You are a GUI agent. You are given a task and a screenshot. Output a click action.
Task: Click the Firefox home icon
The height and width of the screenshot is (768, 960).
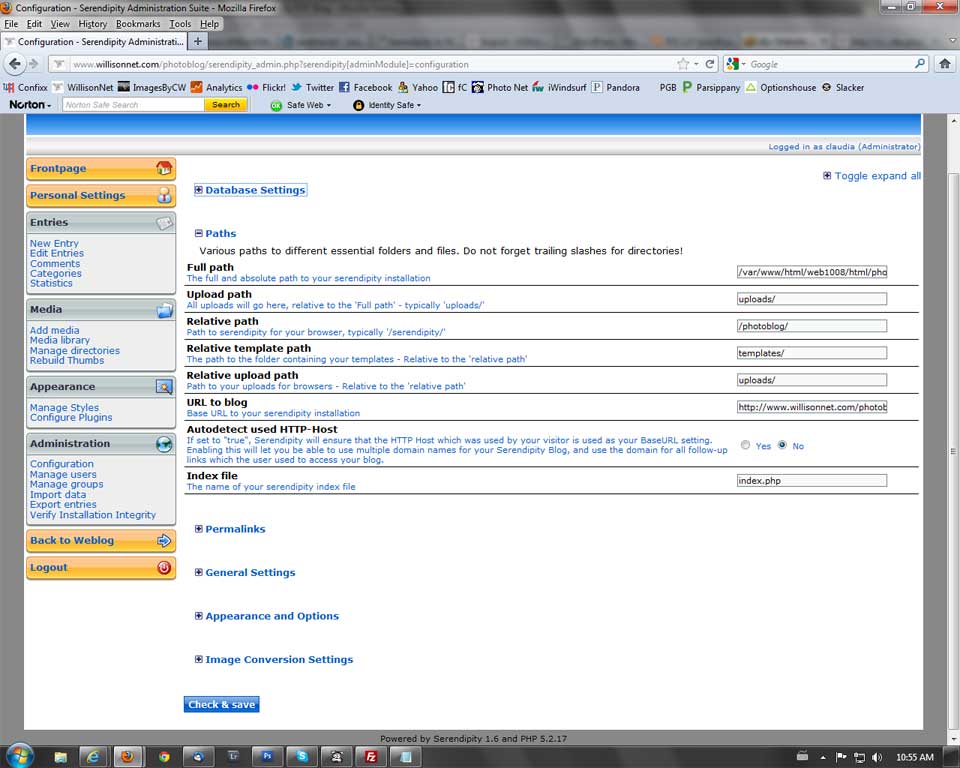tap(944, 63)
